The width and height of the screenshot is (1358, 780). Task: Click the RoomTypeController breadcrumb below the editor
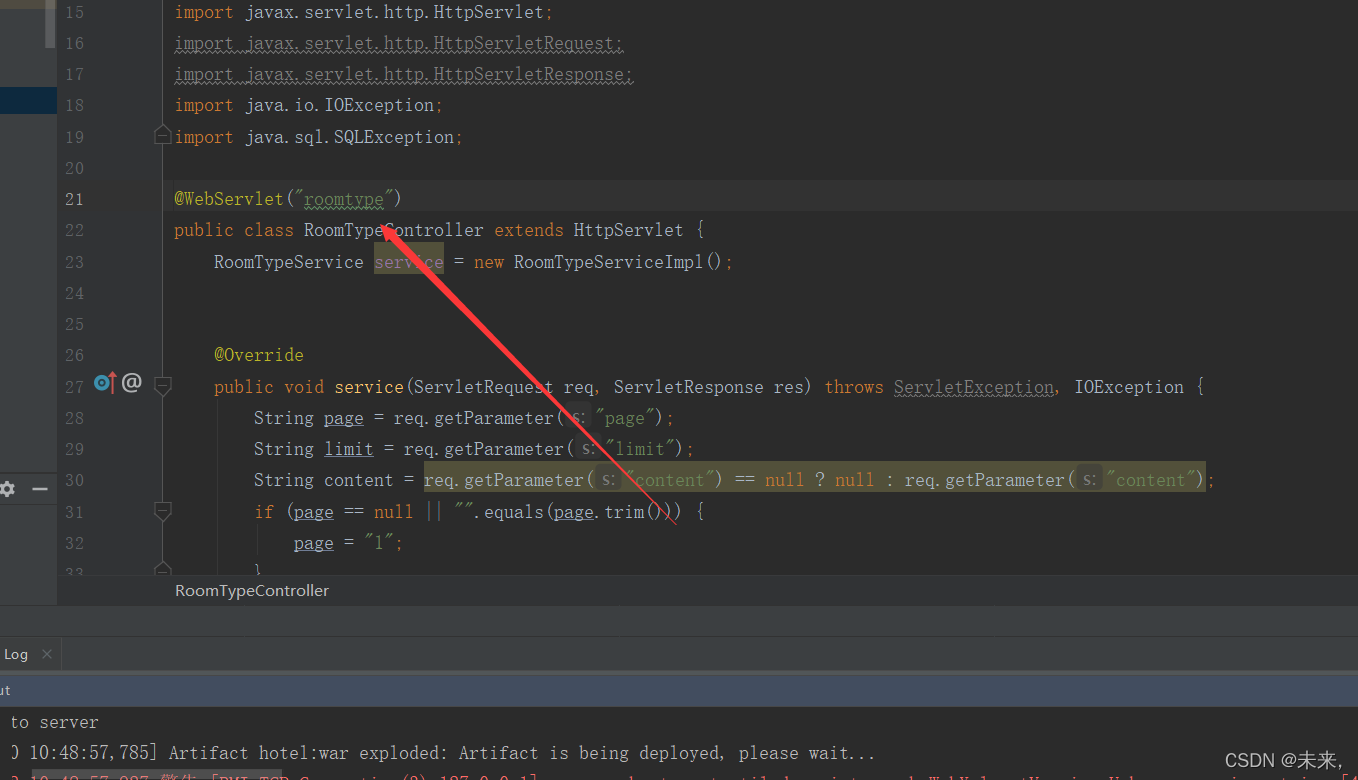pos(251,590)
